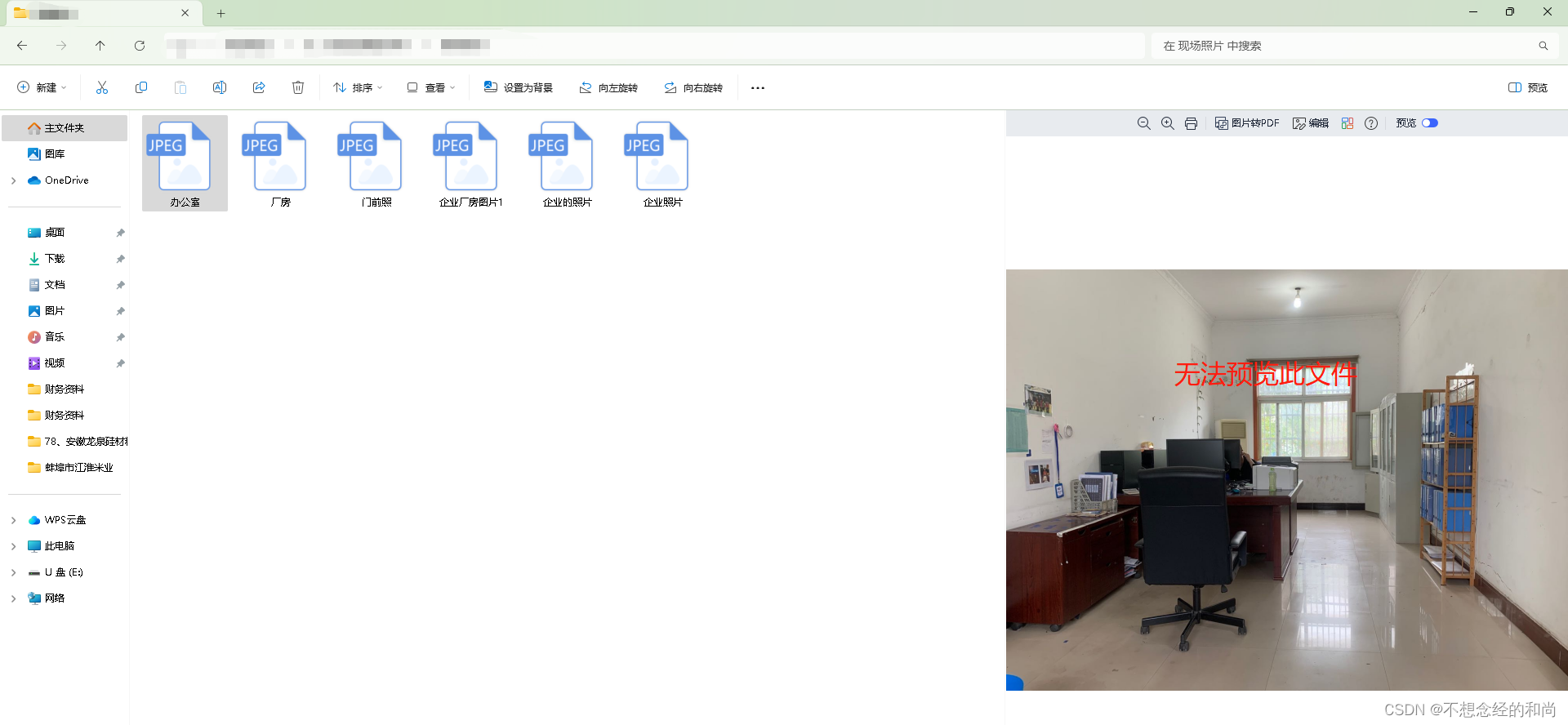Screen dimensions: 1568x725
Task: Select the 门前照 JPEG file
Action: pyautogui.click(x=376, y=163)
